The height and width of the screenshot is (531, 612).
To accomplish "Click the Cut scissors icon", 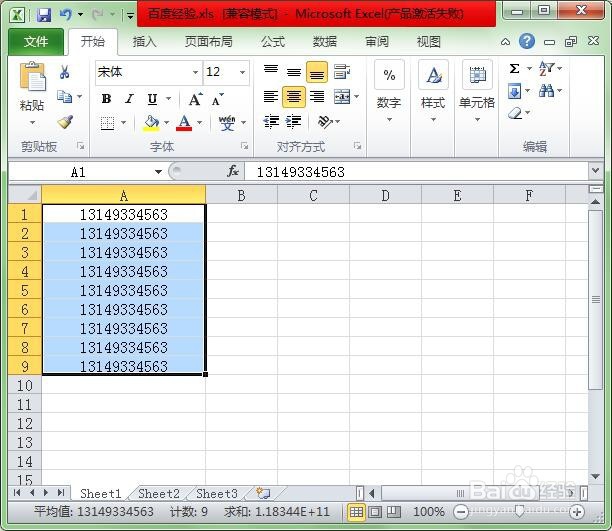I will 65,72.
